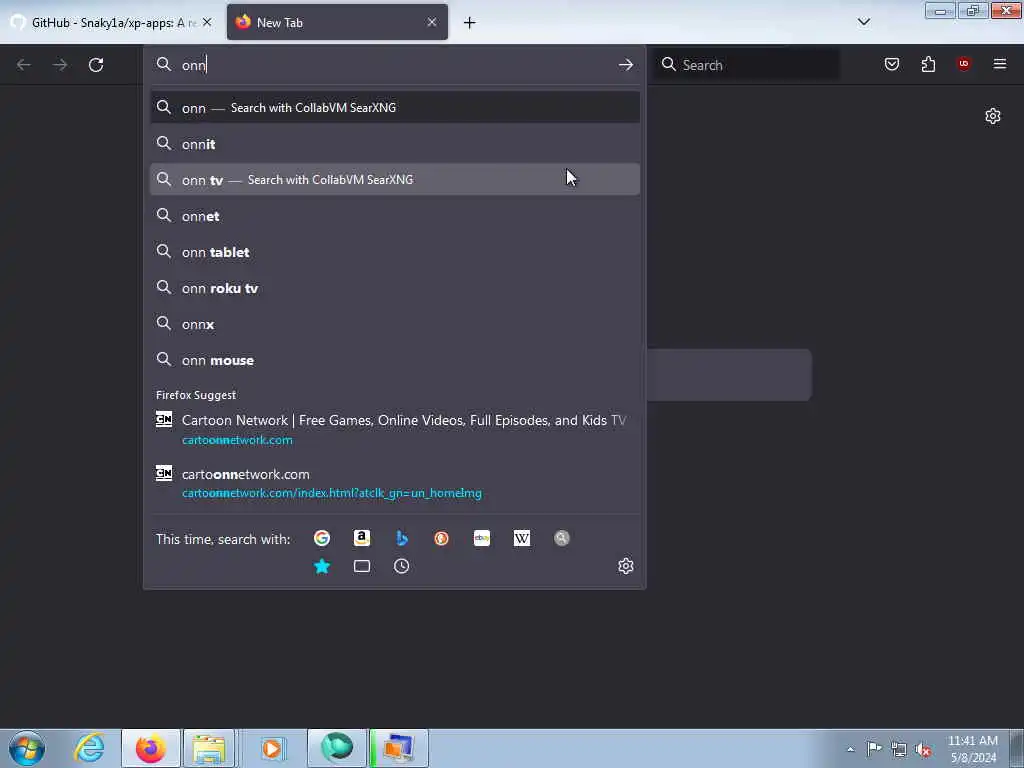Search open tabs via the tab icon
The width and height of the screenshot is (1024, 768).
(x=362, y=566)
